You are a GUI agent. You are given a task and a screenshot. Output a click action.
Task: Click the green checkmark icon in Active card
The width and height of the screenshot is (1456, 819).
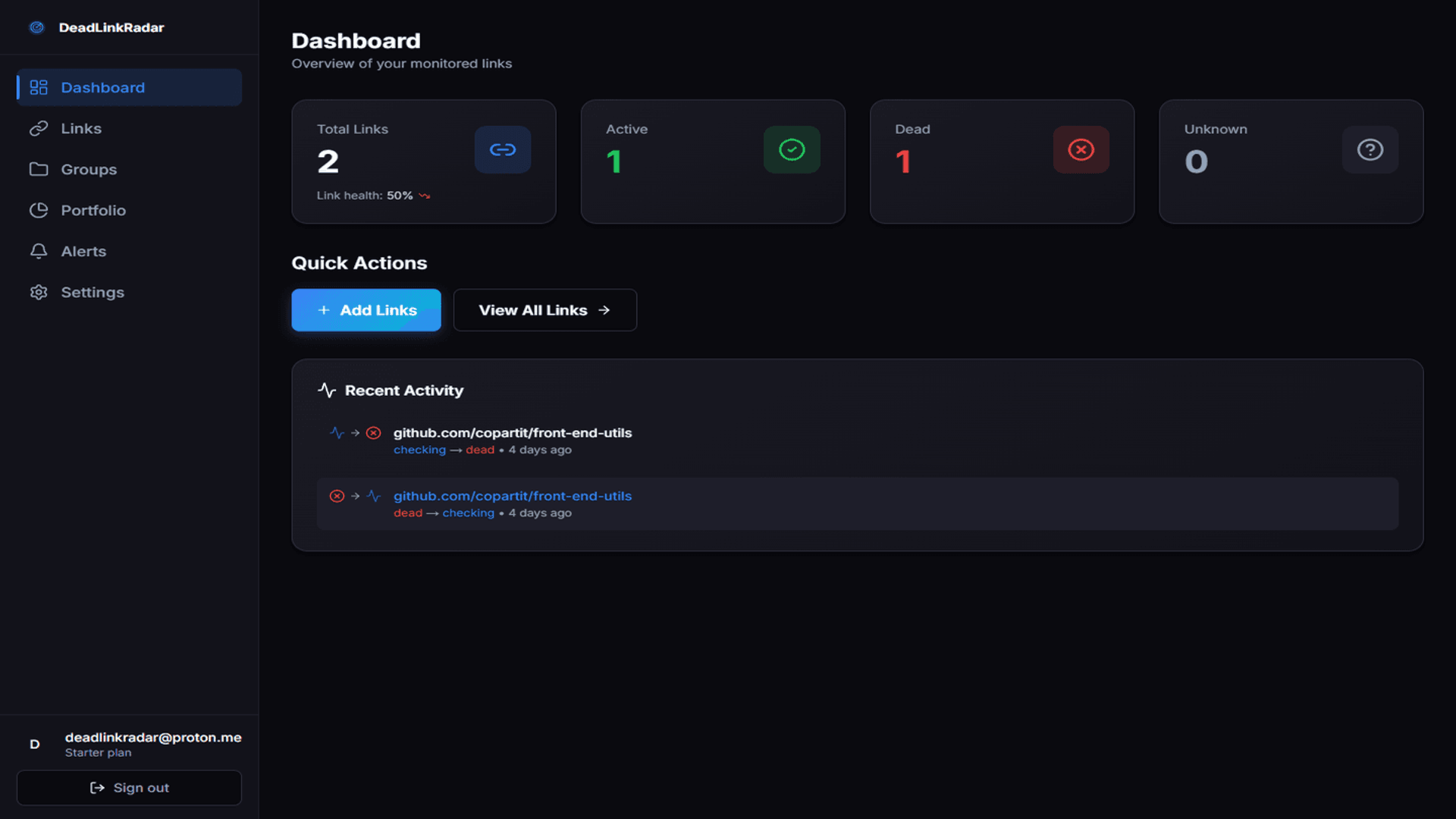click(x=791, y=149)
